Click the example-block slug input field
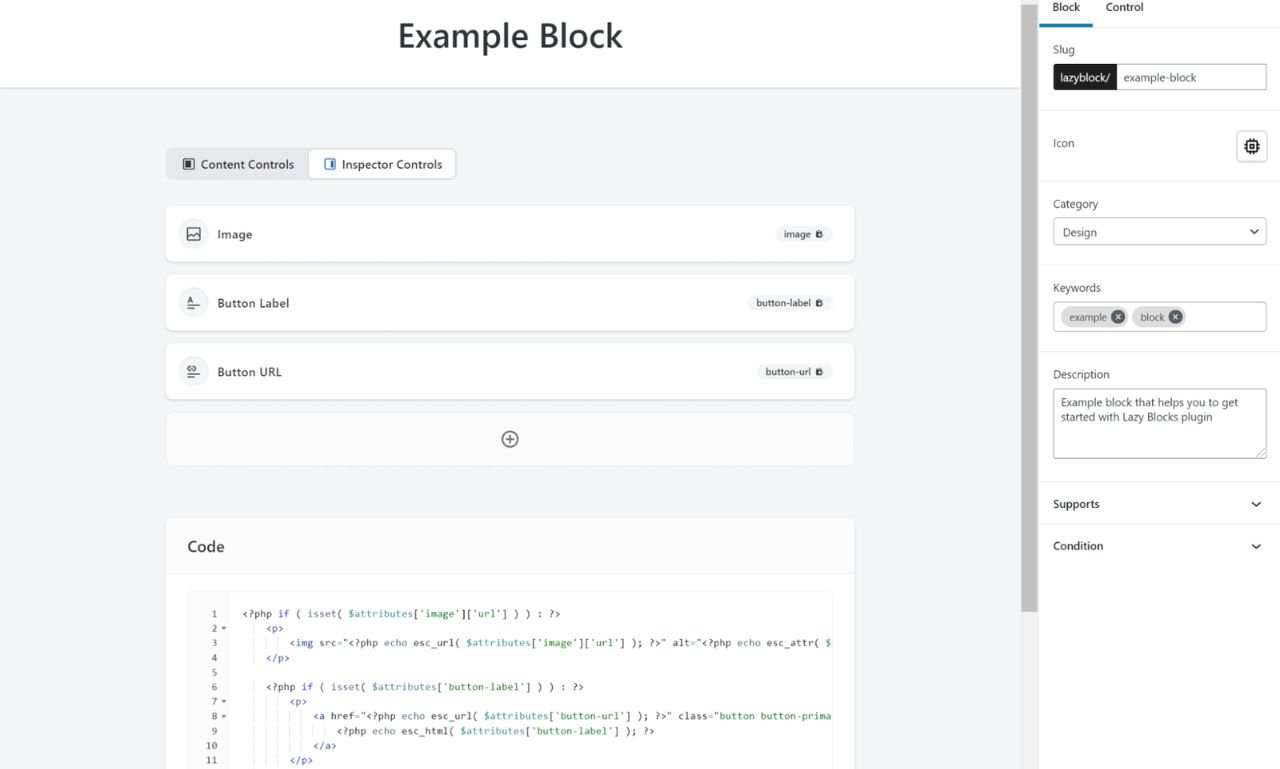 click(x=1190, y=76)
